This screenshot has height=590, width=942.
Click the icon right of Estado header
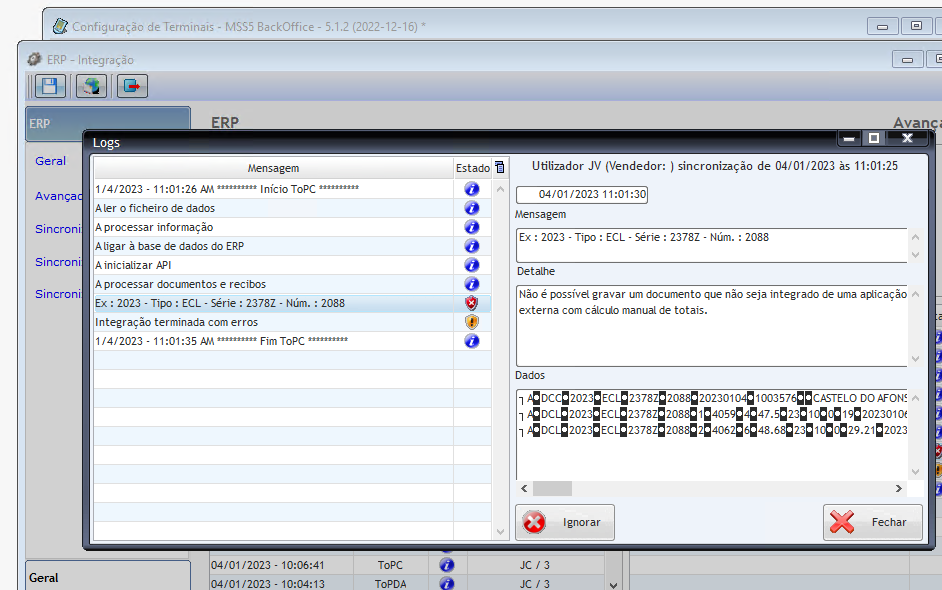click(x=500, y=168)
